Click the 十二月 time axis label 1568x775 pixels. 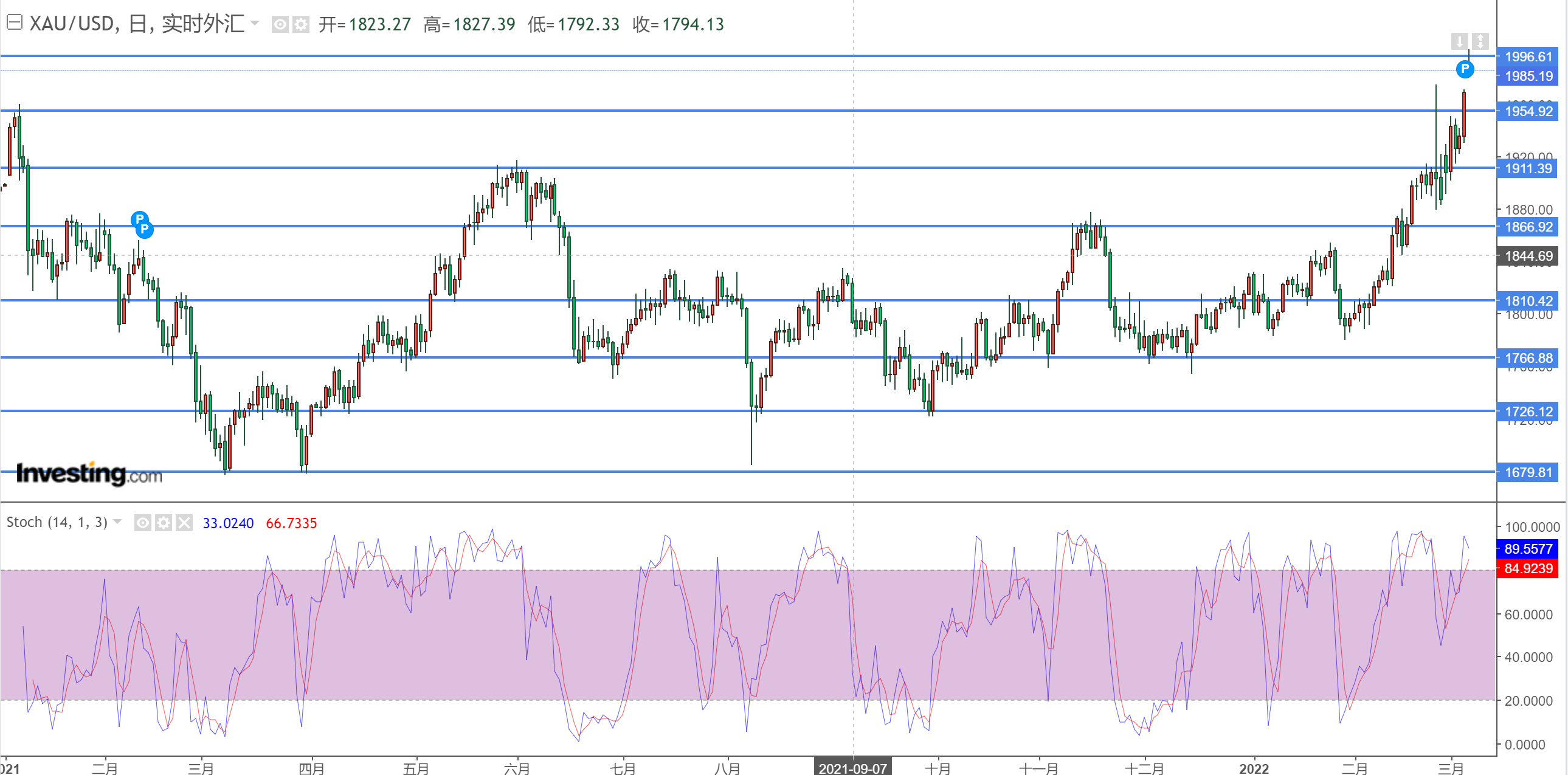pos(1144,769)
